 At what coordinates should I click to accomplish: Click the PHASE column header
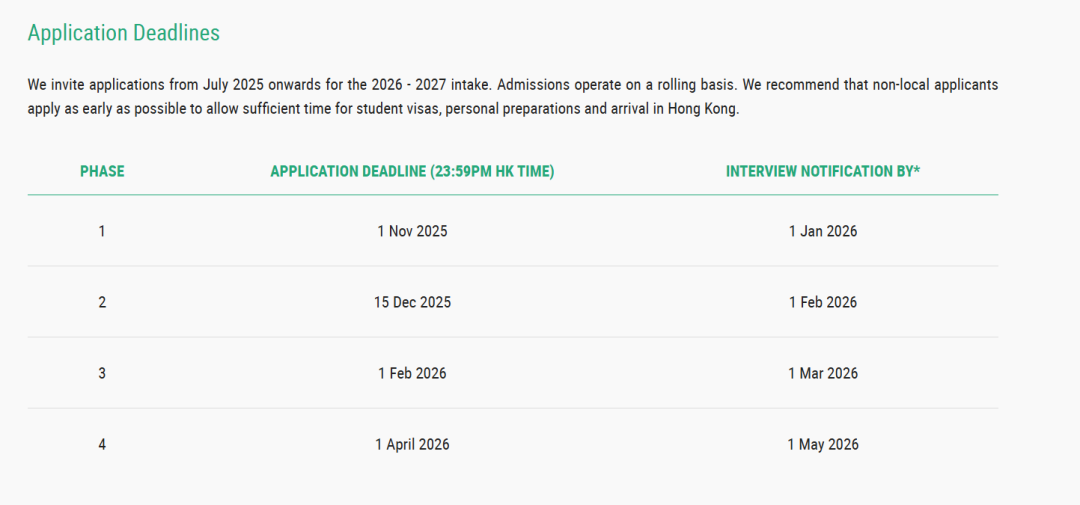point(102,172)
